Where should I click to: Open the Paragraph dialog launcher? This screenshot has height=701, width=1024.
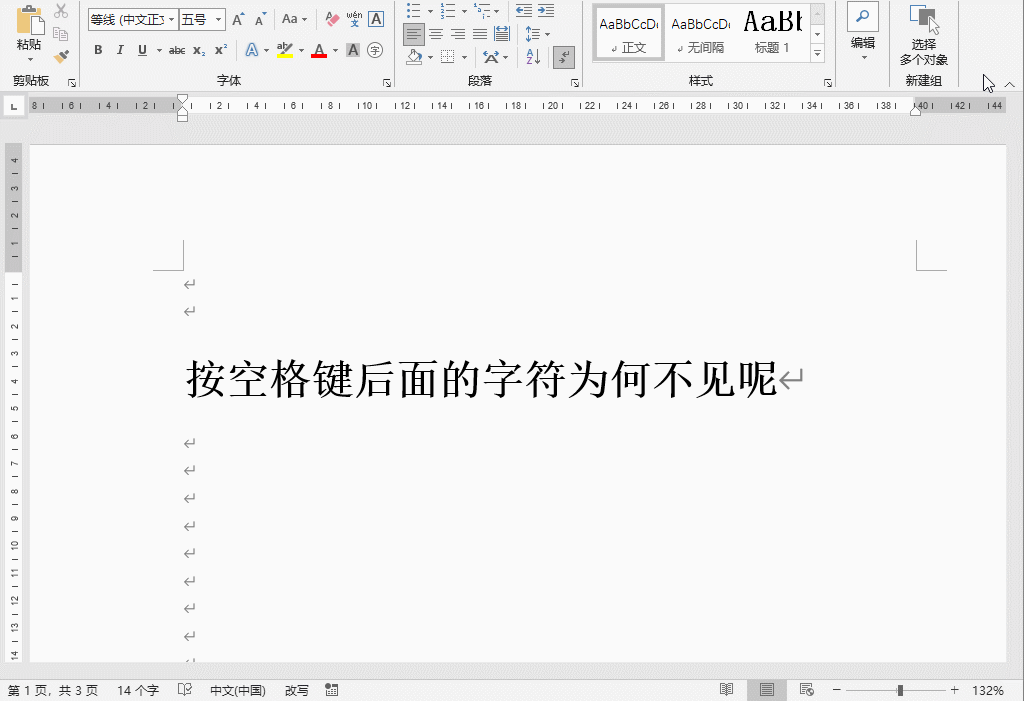(x=575, y=81)
